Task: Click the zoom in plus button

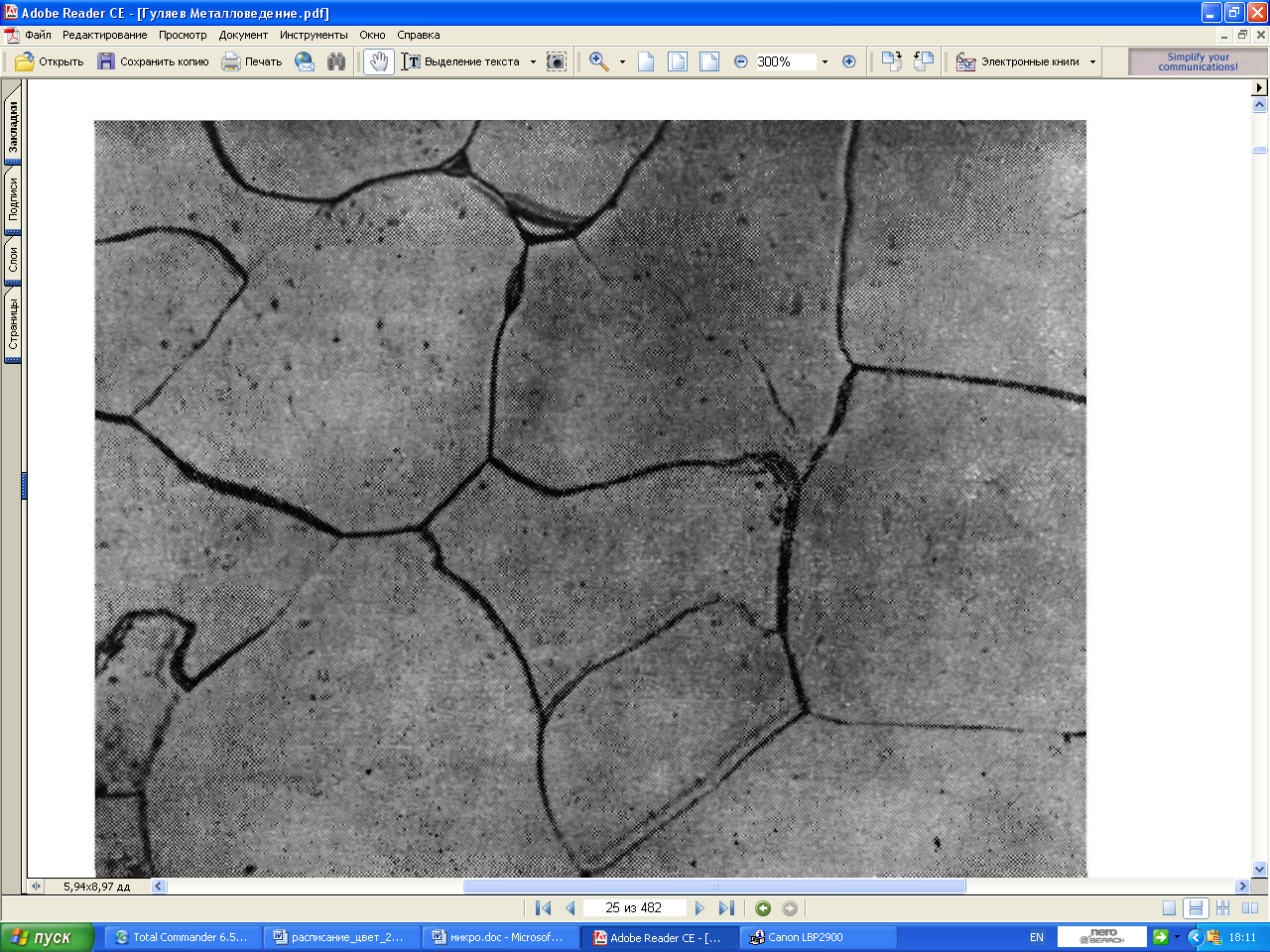Action: [849, 61]
